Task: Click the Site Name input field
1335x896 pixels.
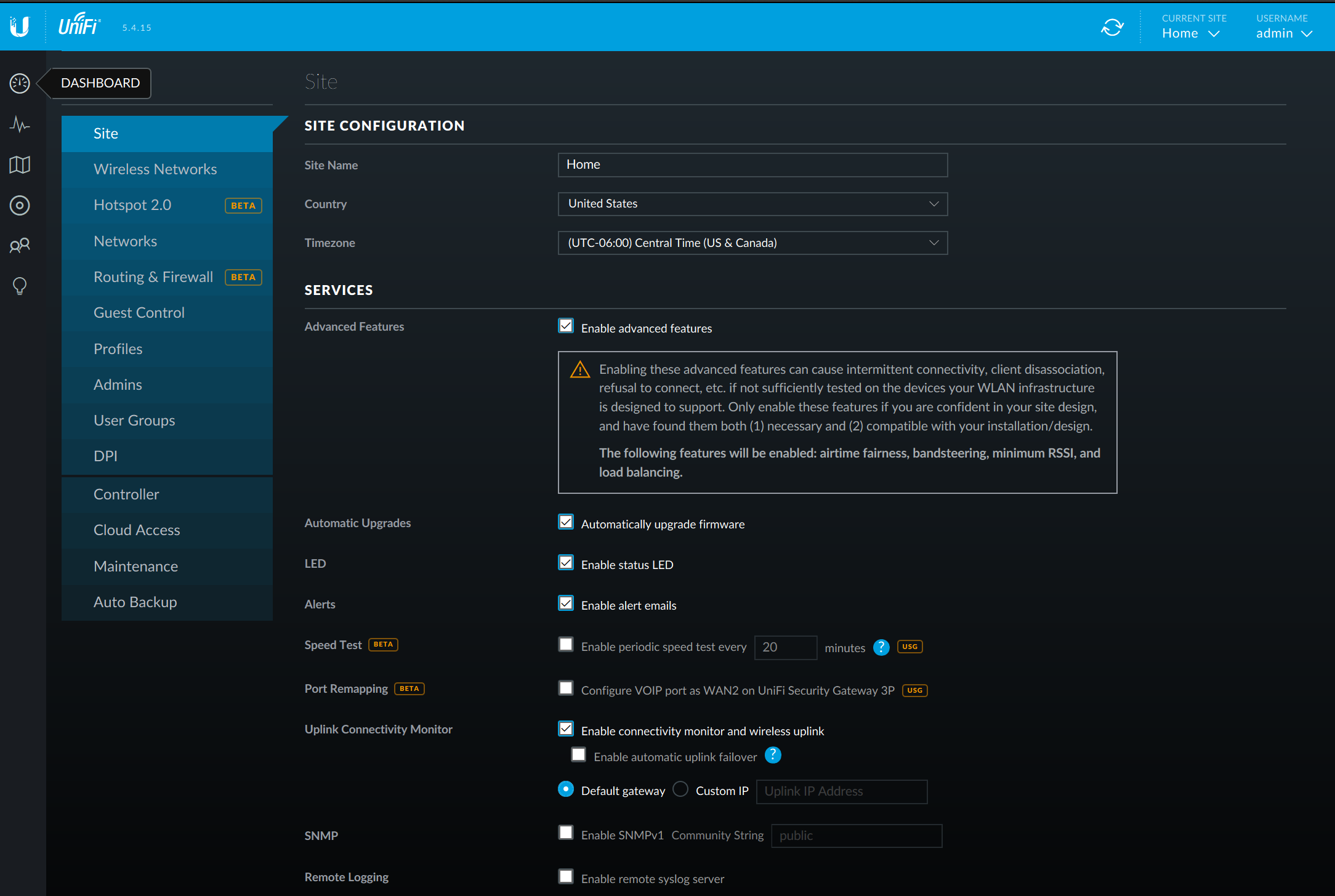Action: (x=752, y=165)
